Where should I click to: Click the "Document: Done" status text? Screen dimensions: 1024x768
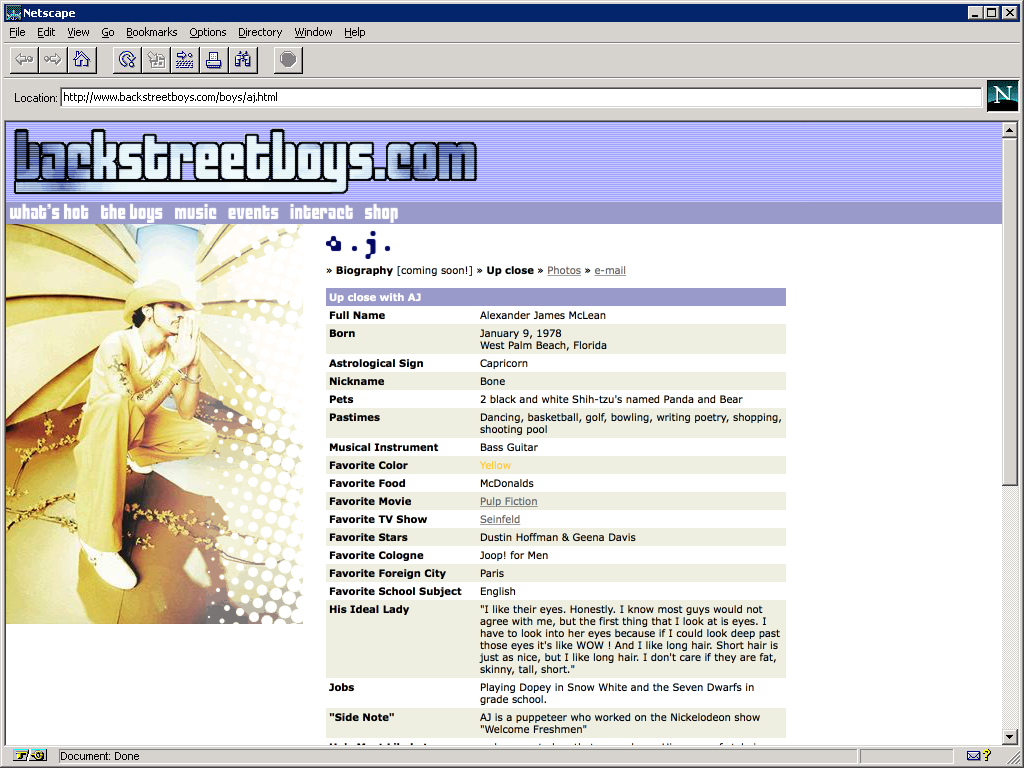point(100,756)
